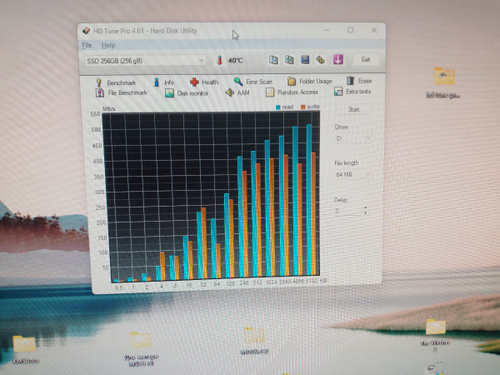The height and width of the screenshot is (375, 500).
Task: Increase the Delay value with stepper arrow
Action: [x=366, y=208]
